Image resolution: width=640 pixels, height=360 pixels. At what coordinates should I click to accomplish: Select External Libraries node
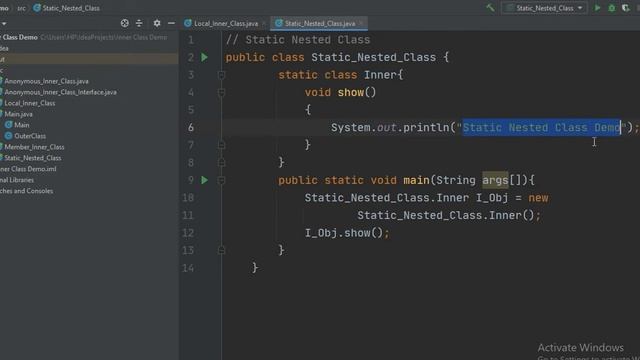(17, 180)
